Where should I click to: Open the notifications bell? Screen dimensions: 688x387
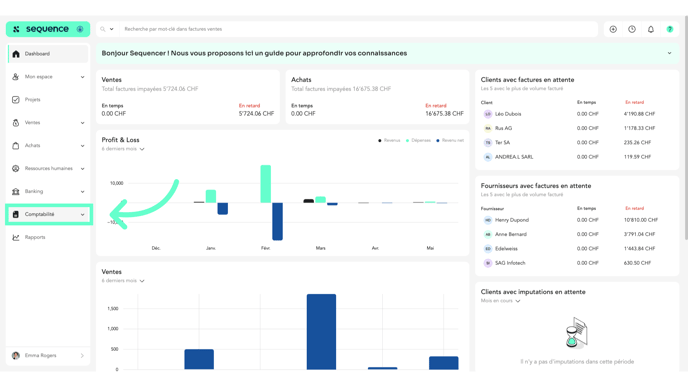pyautogui.click(x=651, y=29)
